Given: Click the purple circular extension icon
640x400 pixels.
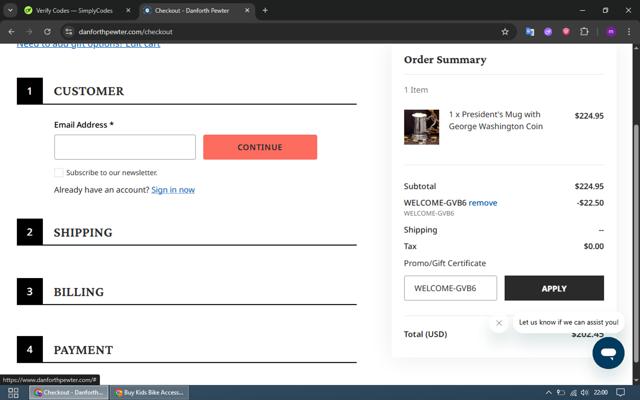Looking at the screenshot, I should click(x=548, y=32).
